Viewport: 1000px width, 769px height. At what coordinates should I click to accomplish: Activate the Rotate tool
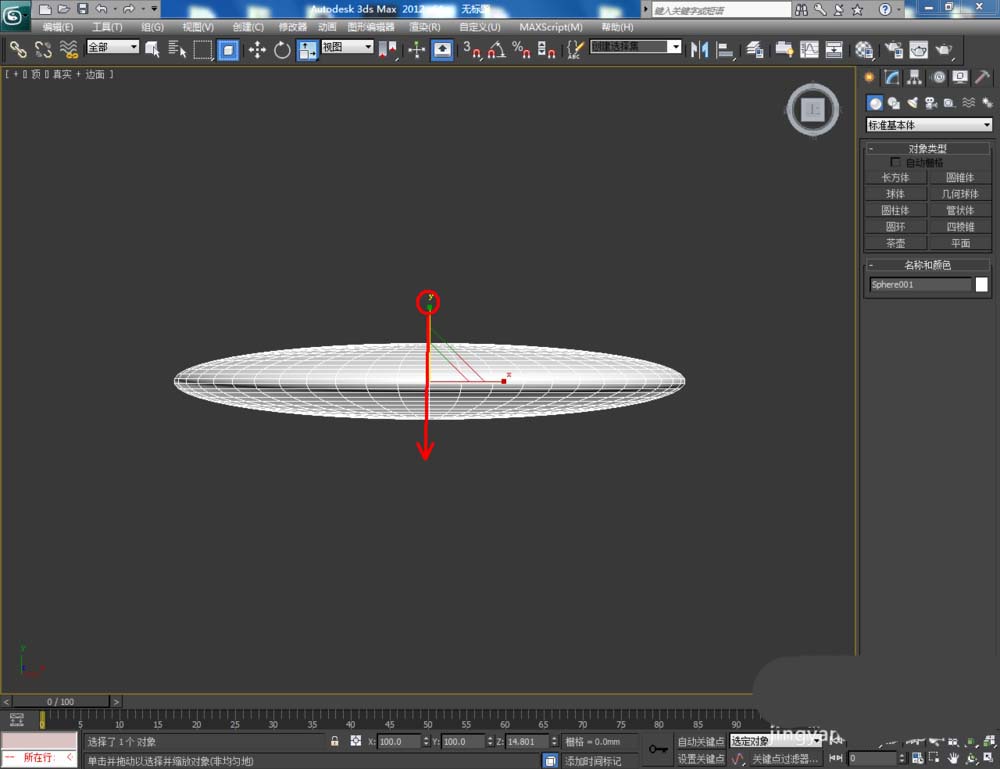[x=282, y=49]
